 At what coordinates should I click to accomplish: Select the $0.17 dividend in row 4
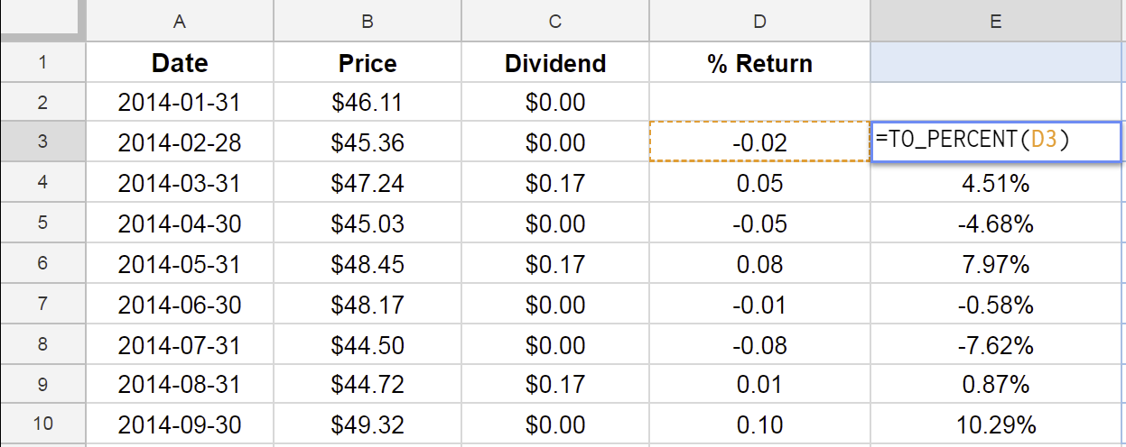point(555,183)
